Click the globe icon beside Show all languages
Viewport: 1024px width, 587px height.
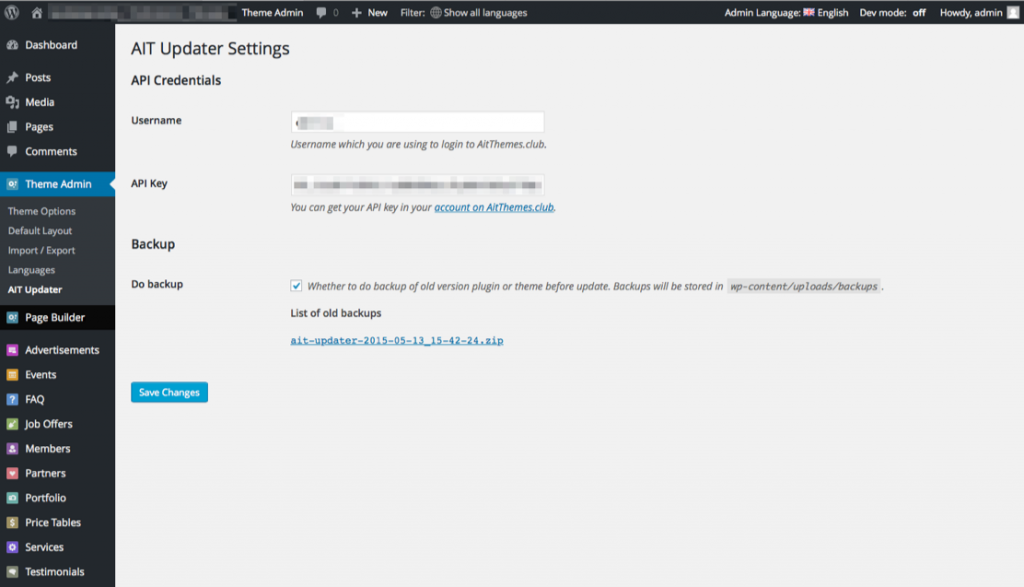tap(436, 12)
